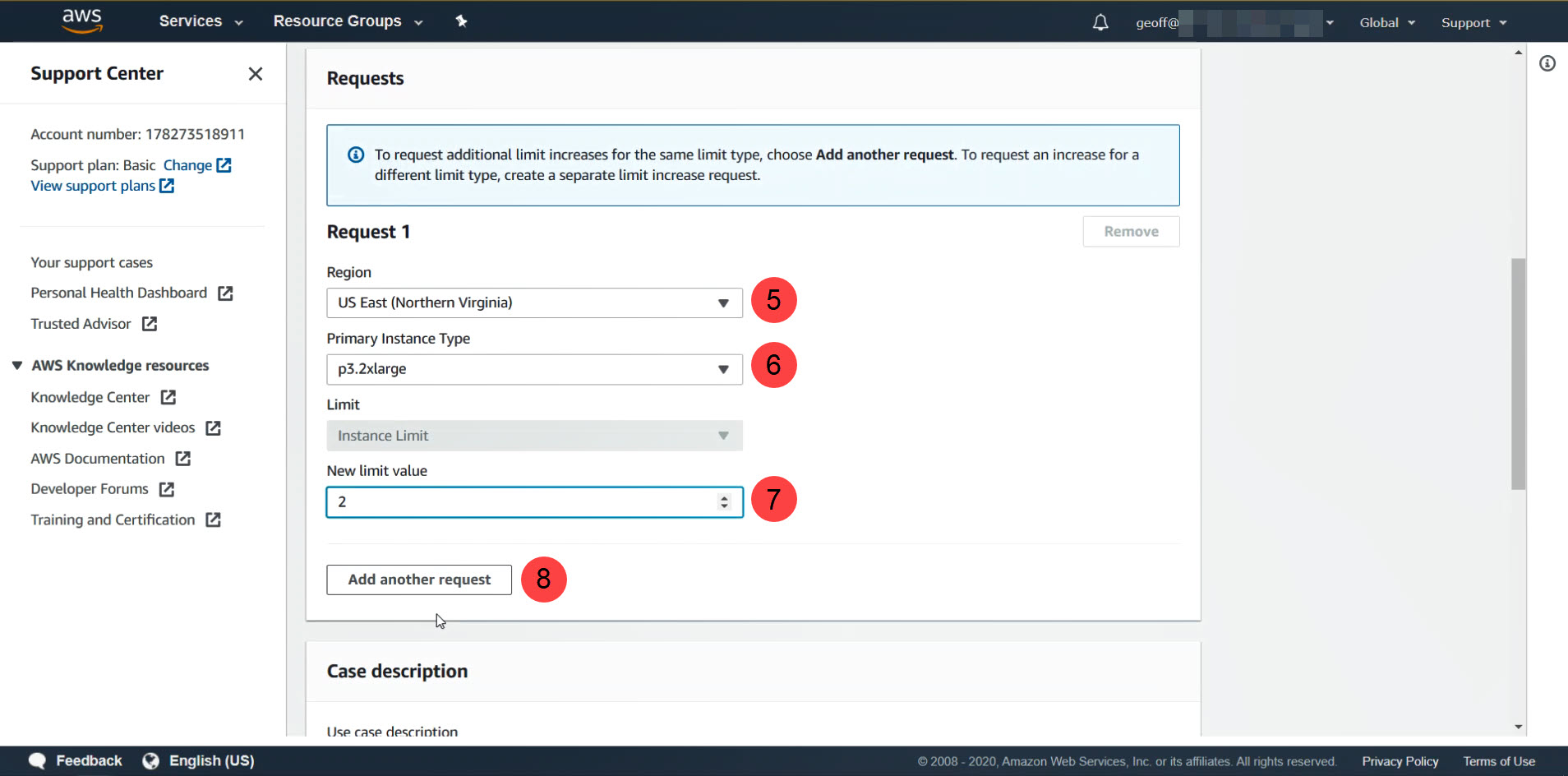Image resolution: width=1568 pixels, height=776 pixels.
Task: Expand the Region dropdown showing US East
Action: point(534,303)
